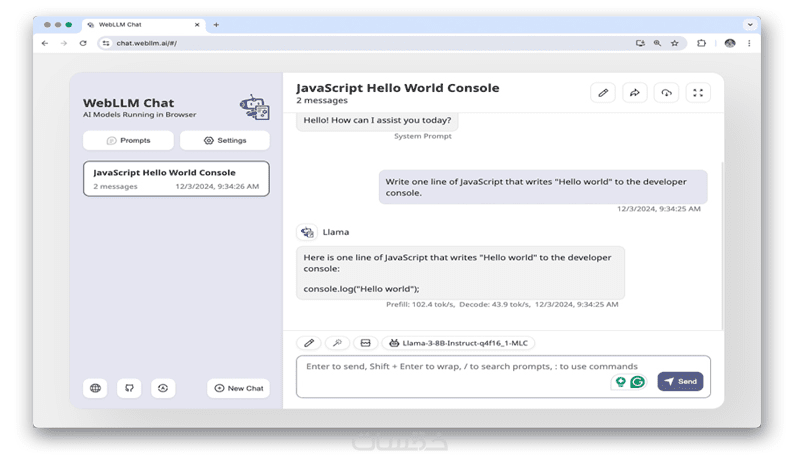Click the zoom magnifier icon in address bar

click(657, 43)
